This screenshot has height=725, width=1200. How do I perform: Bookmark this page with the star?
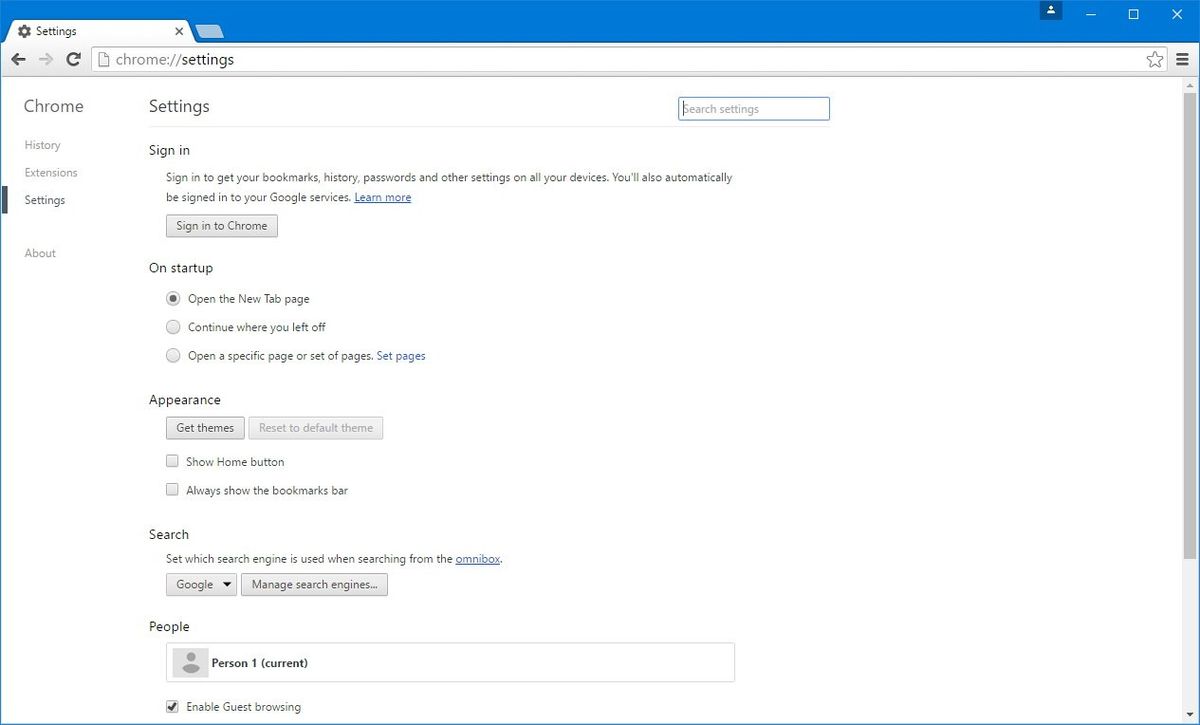point(1155,60)
